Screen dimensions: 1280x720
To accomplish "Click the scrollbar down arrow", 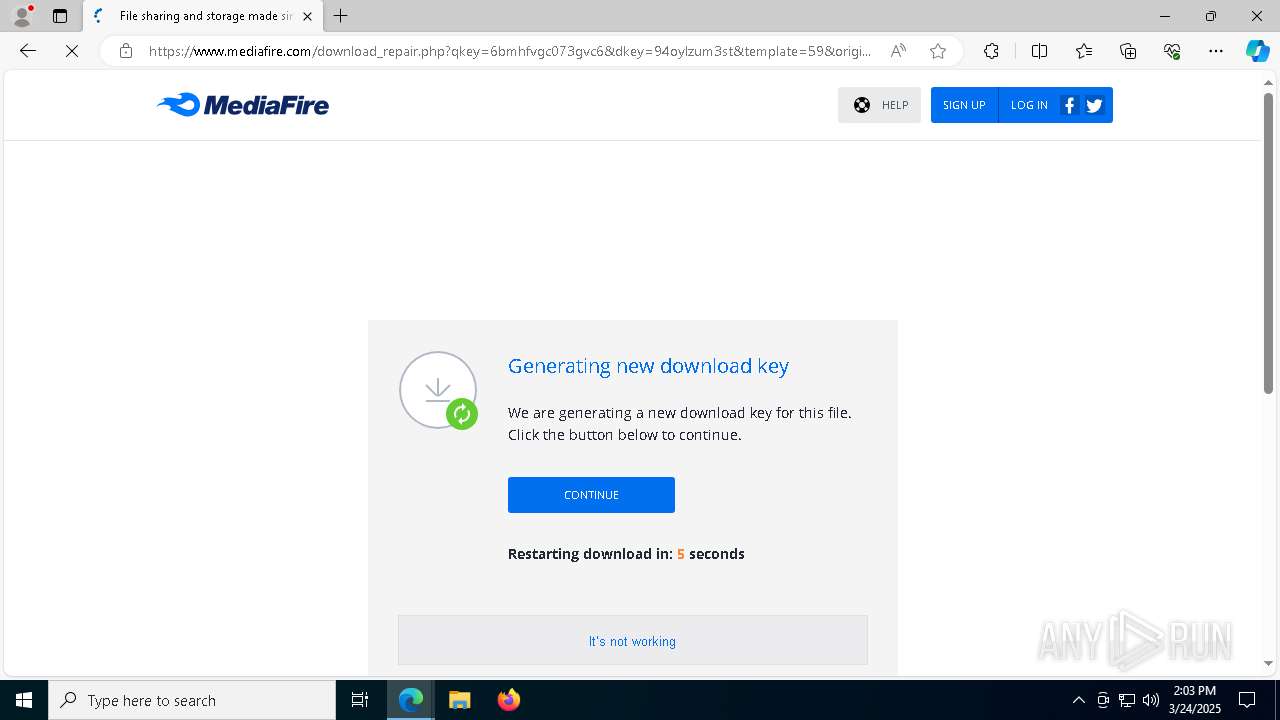I will pyautogui.click(x=1268, y=663).
